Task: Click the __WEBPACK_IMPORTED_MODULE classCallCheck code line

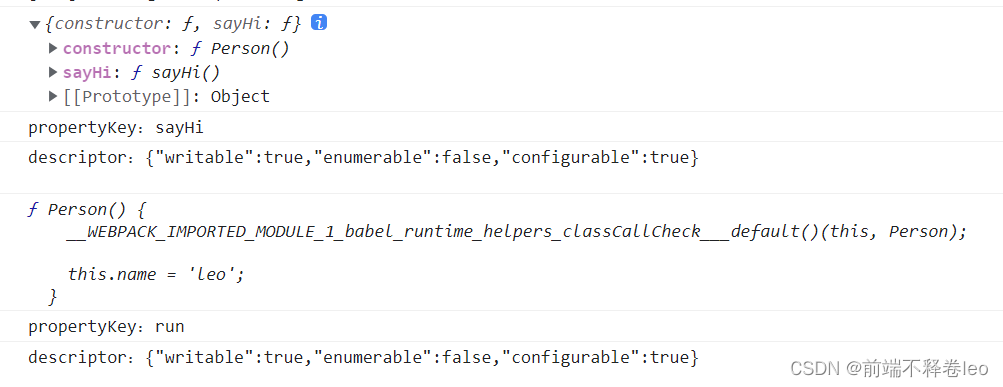Action: (517, 232)
